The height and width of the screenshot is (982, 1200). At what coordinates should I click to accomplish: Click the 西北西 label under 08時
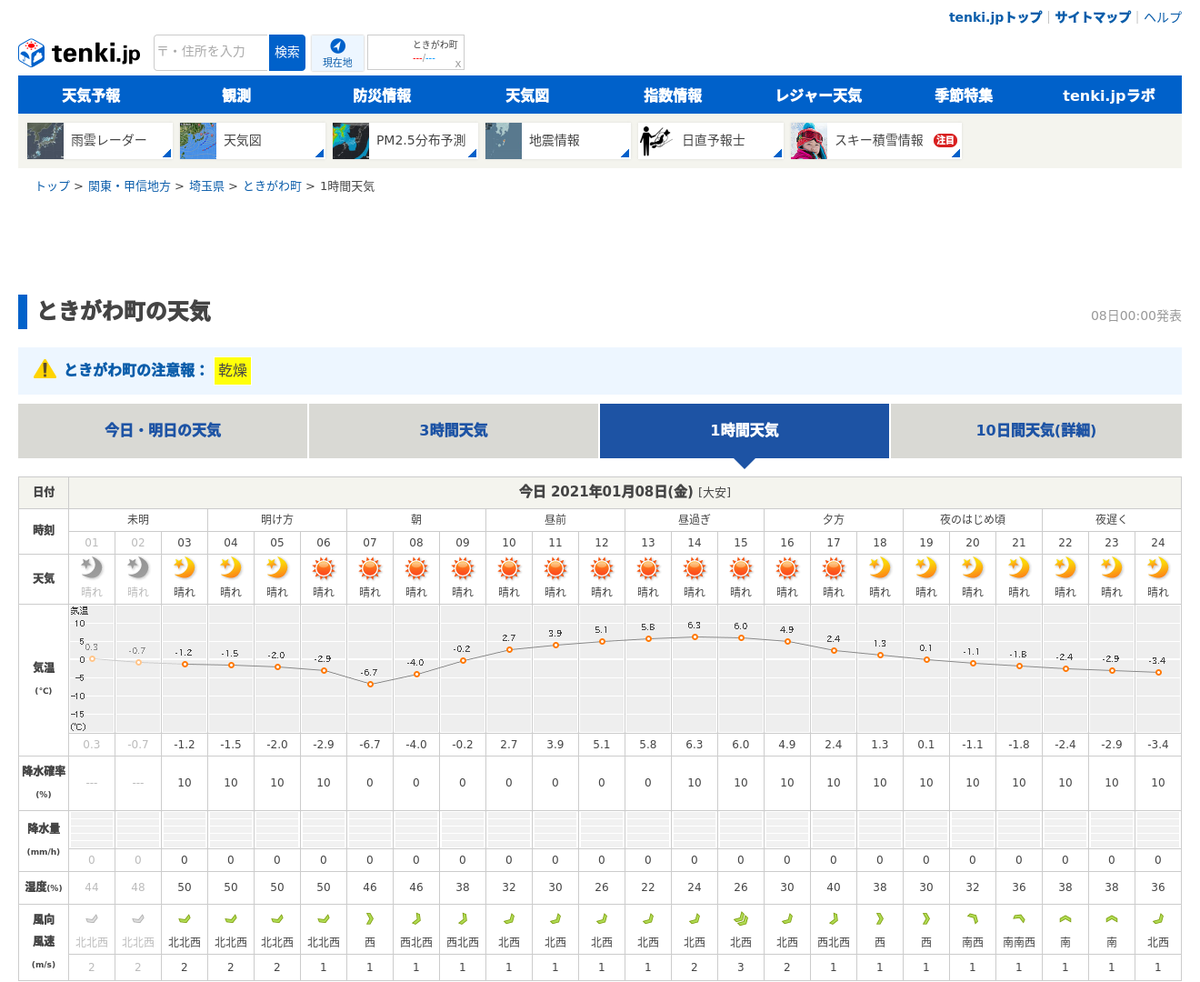416,942
